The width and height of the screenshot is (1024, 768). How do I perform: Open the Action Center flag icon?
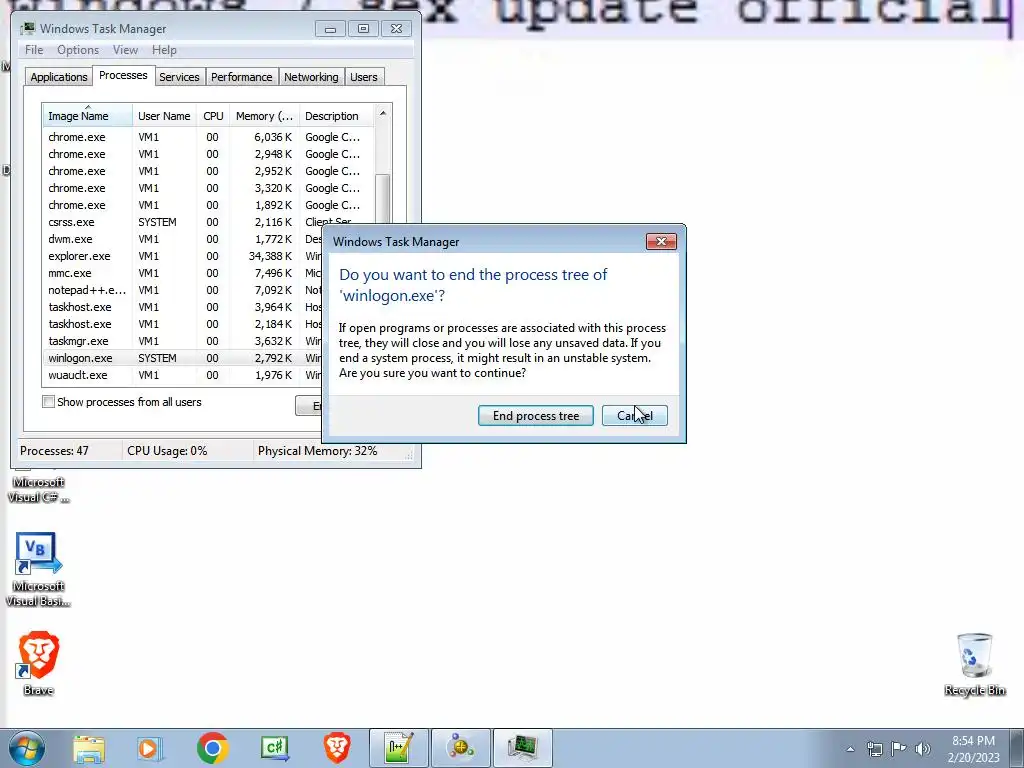[899, 749]
